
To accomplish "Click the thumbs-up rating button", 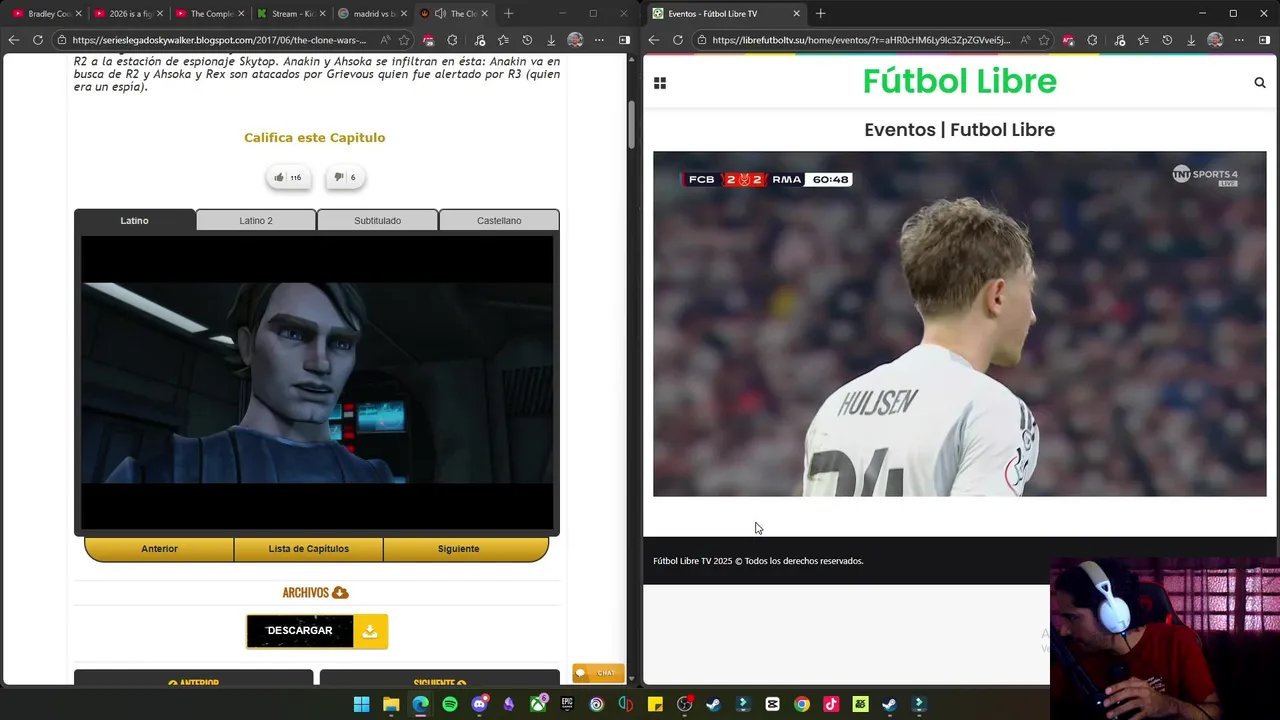I will point(288,177).
